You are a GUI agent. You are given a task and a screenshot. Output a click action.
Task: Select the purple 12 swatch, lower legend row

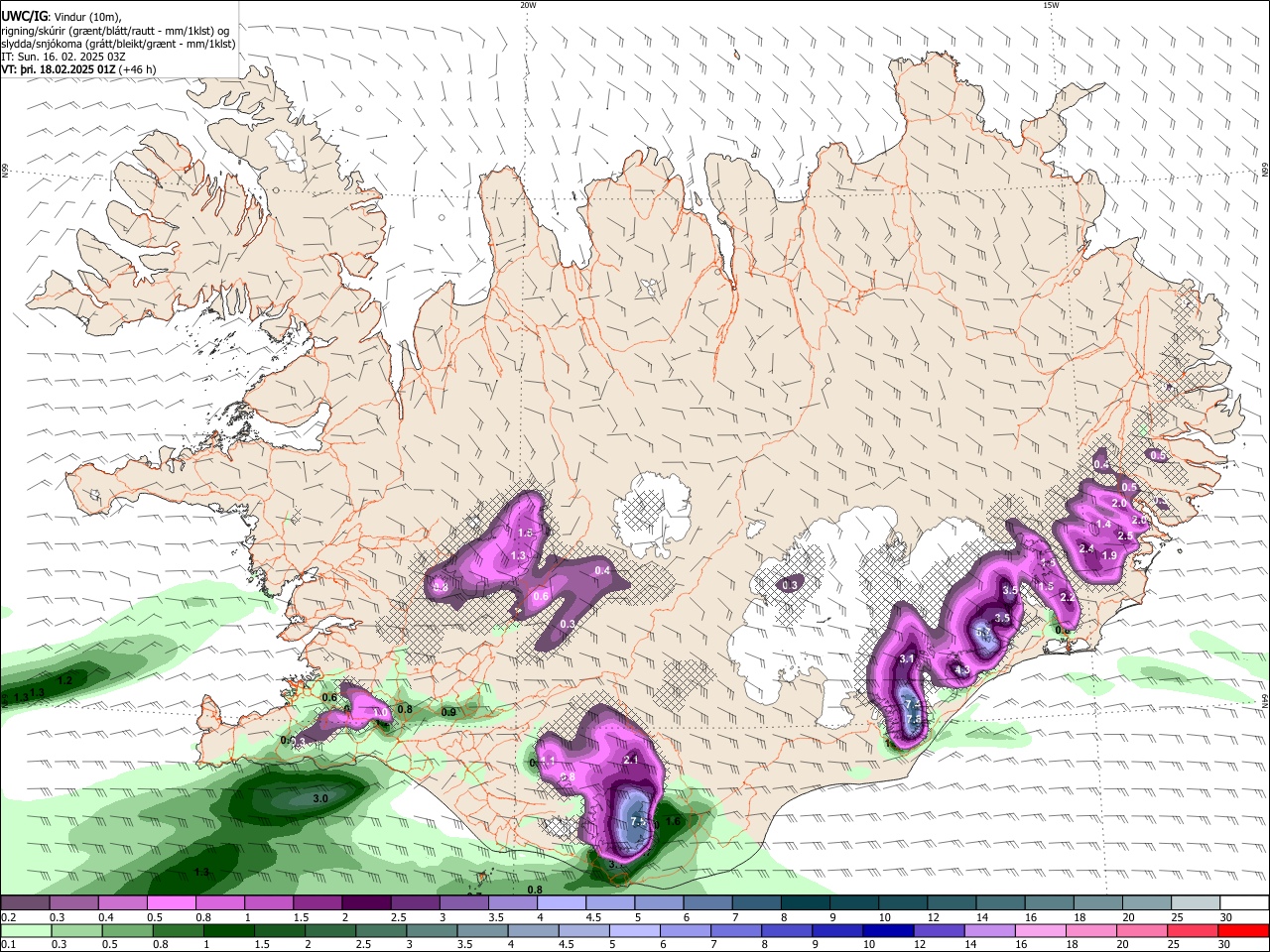[938, 930]
